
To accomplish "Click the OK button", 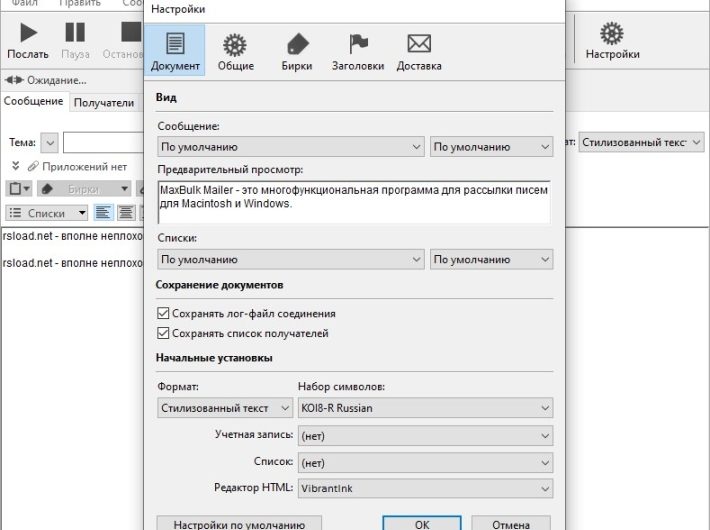I will tap(422, 523).
